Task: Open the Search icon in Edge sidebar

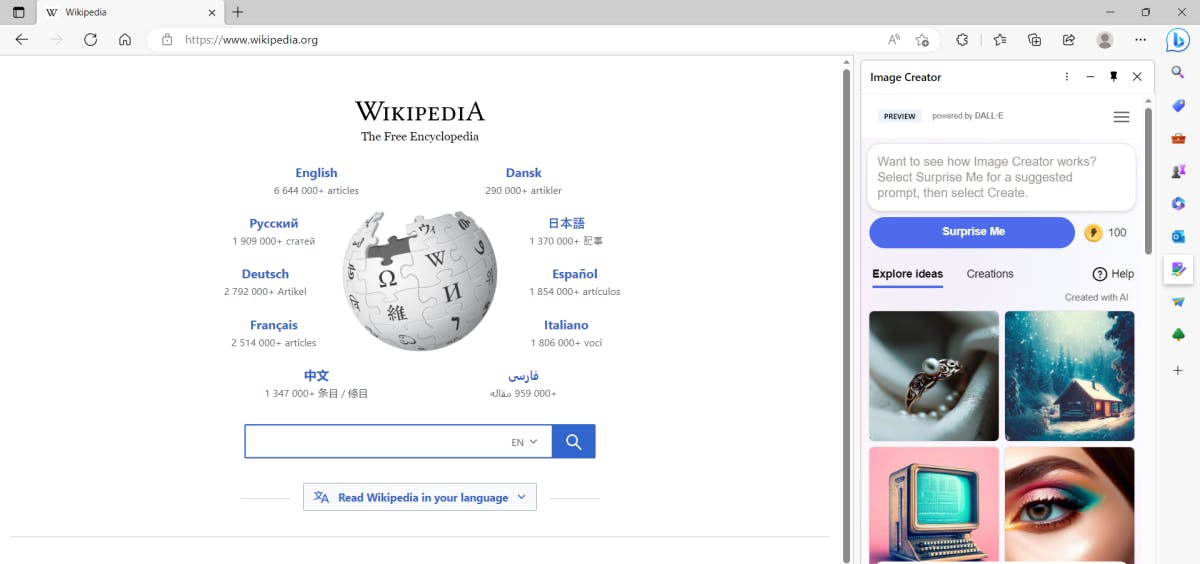Action: pos(1178,72)
